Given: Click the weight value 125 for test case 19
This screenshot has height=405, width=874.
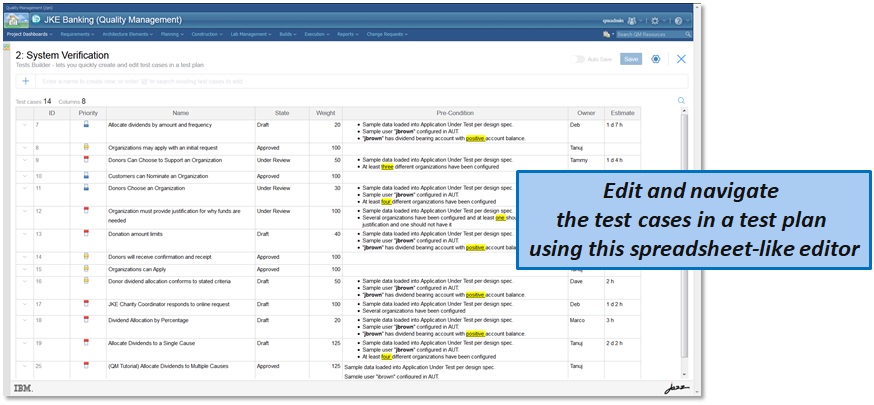Looking at the screenshot, I should coord(336,343).
